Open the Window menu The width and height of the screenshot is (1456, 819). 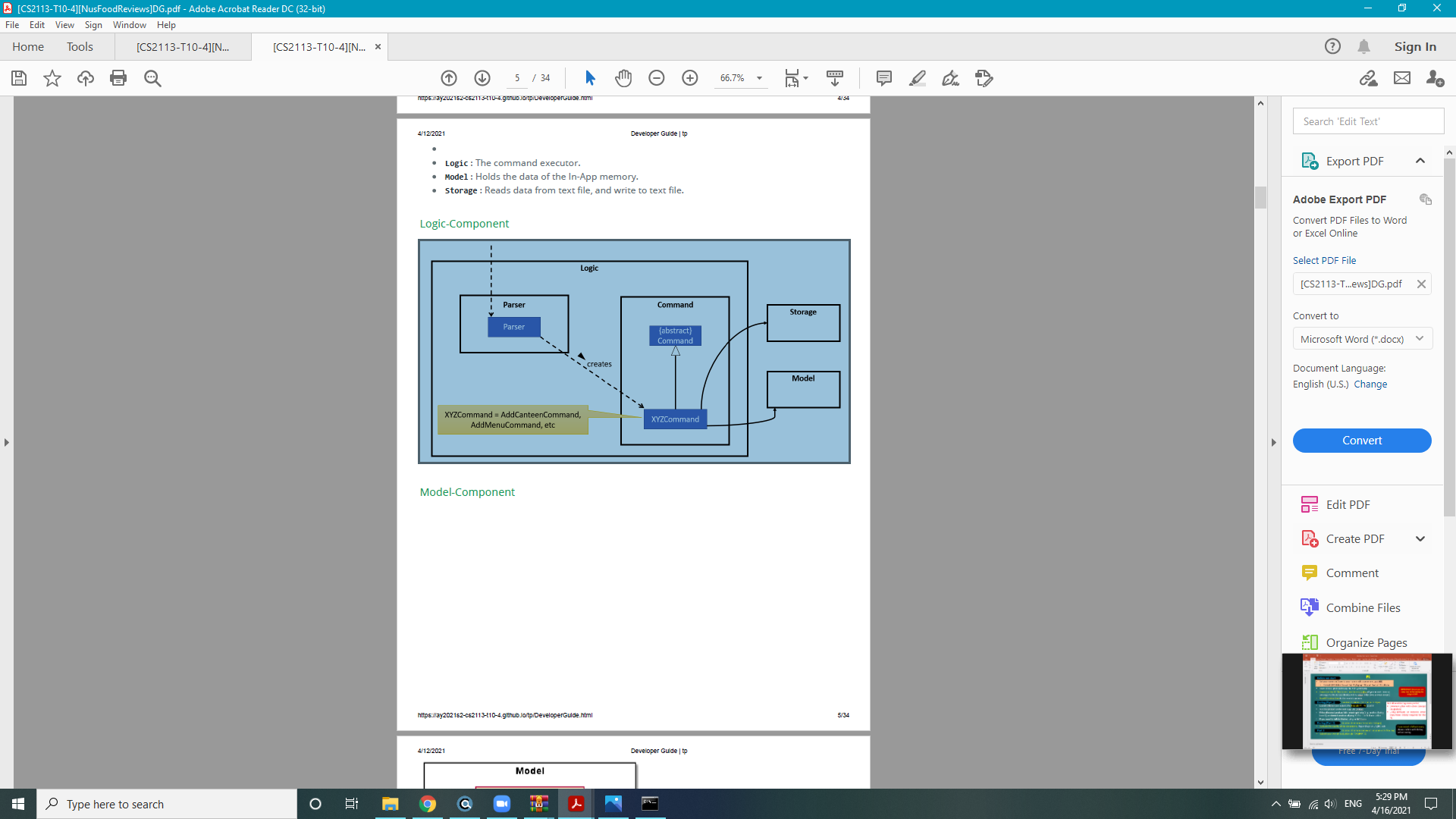coord(129,25)
